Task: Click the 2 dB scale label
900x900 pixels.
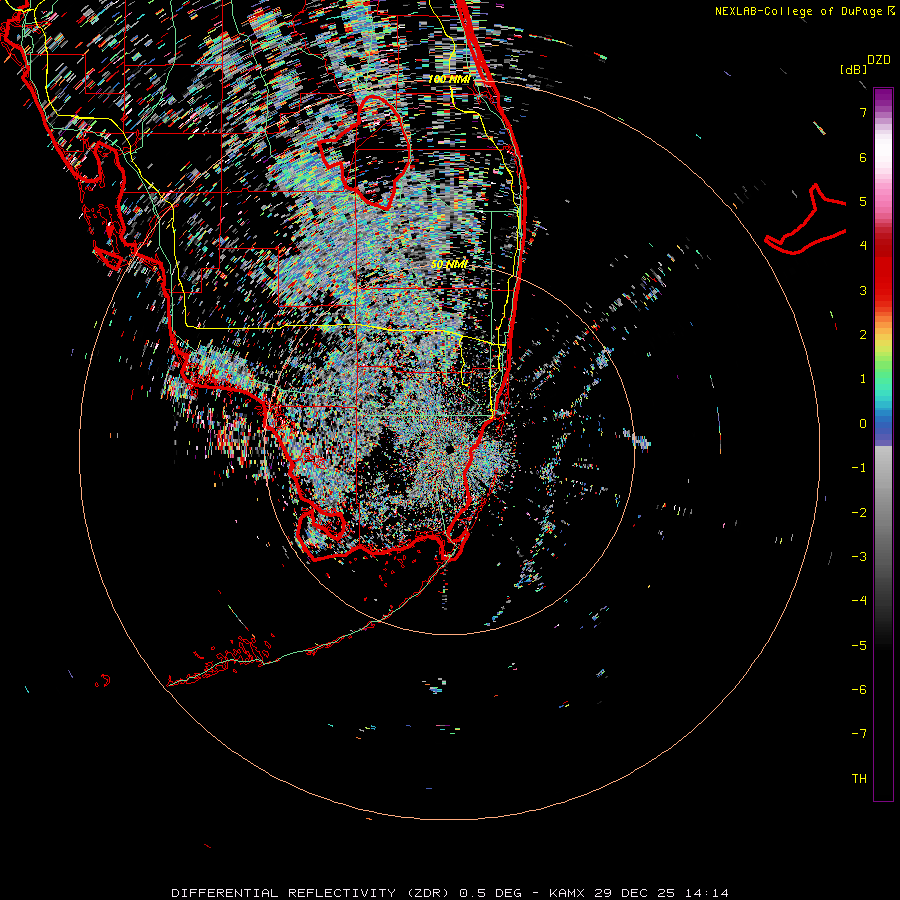Action: click(863, 335)
